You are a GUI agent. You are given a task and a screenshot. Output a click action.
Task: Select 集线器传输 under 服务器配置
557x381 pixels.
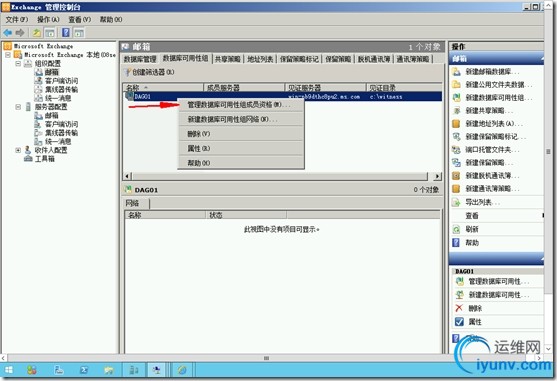[61, 133]
